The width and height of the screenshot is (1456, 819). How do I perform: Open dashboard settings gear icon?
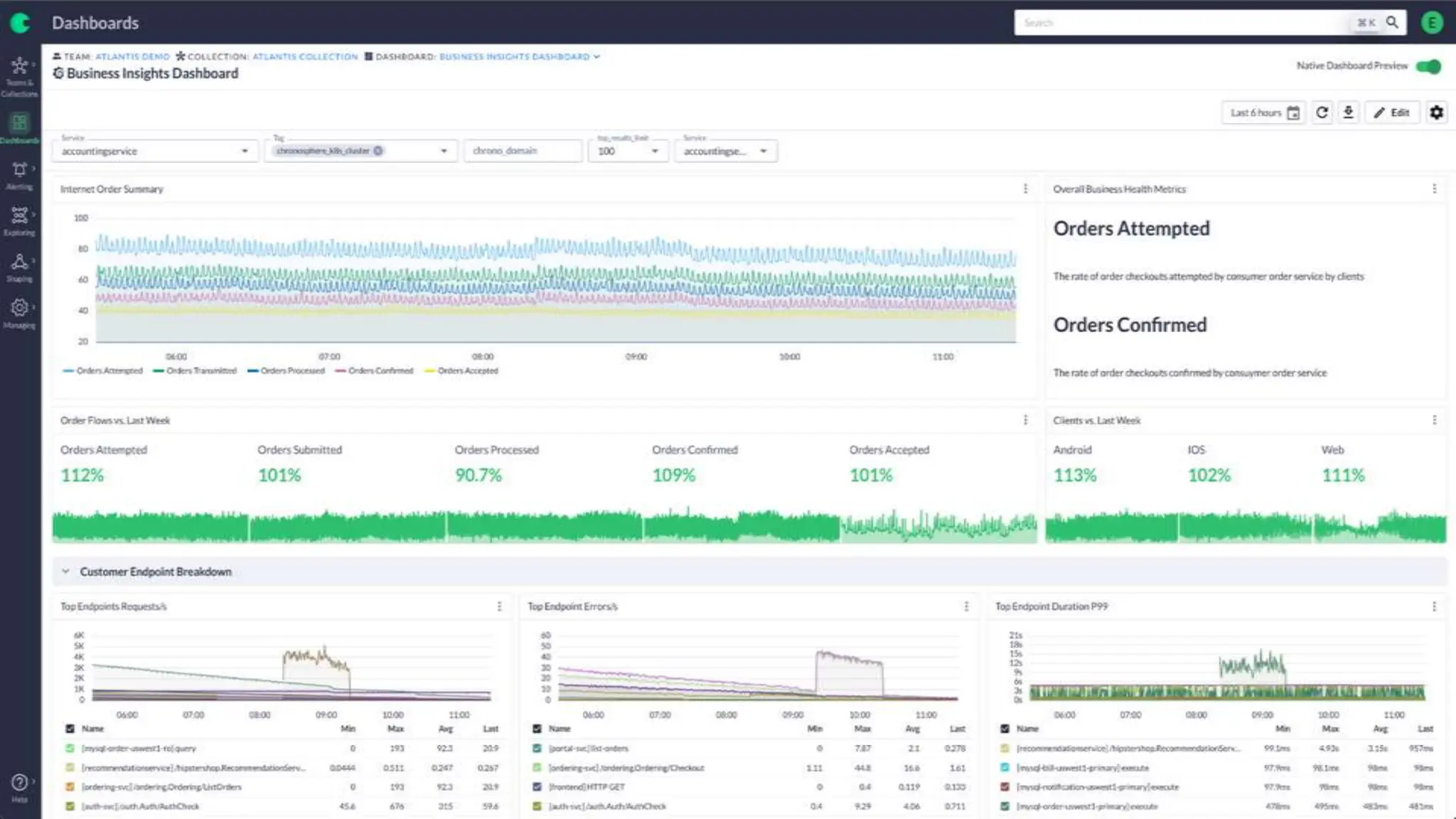click(1436, 112)
